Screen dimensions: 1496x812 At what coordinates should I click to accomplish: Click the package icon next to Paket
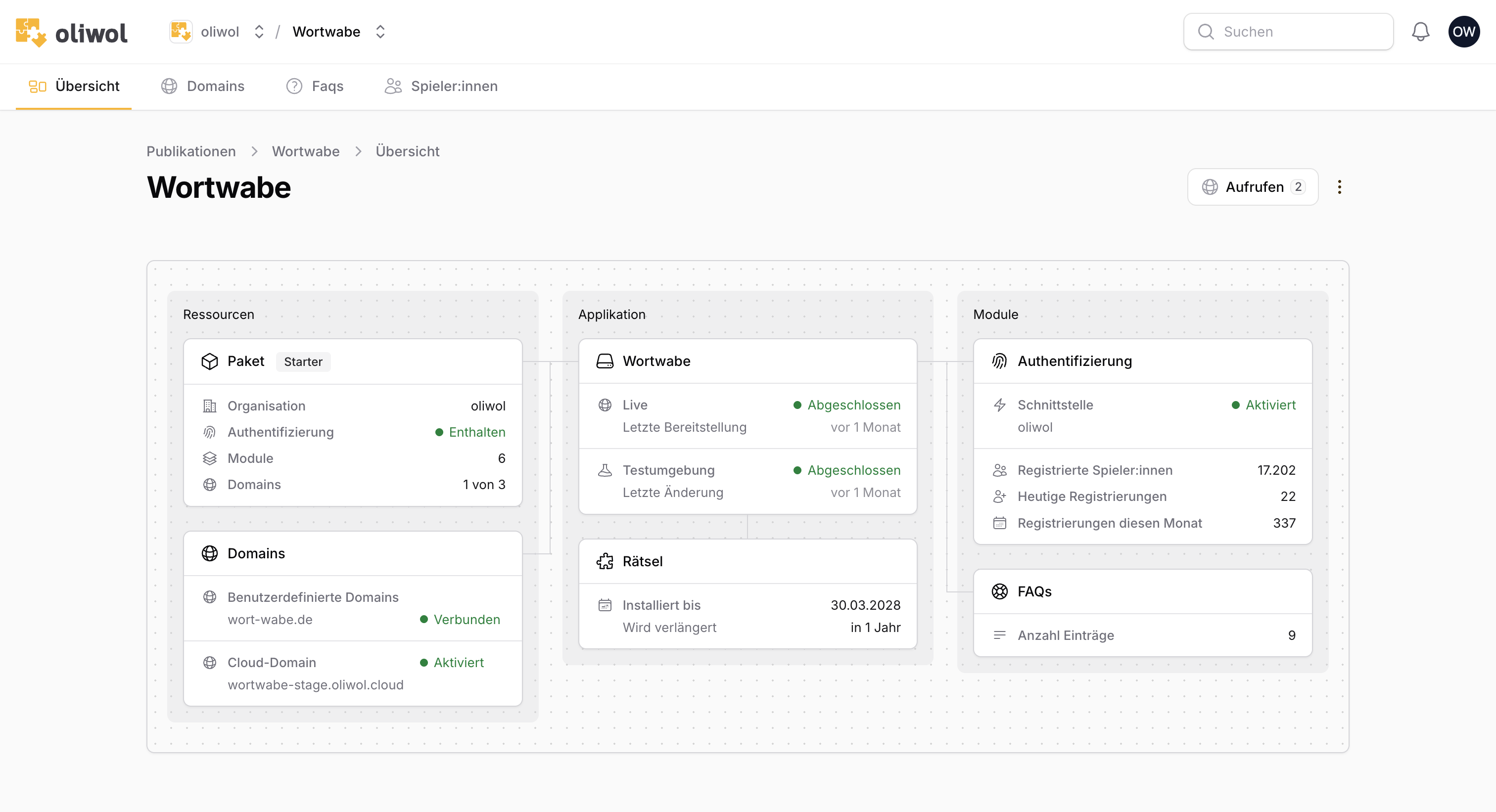[x=209, y=361]
